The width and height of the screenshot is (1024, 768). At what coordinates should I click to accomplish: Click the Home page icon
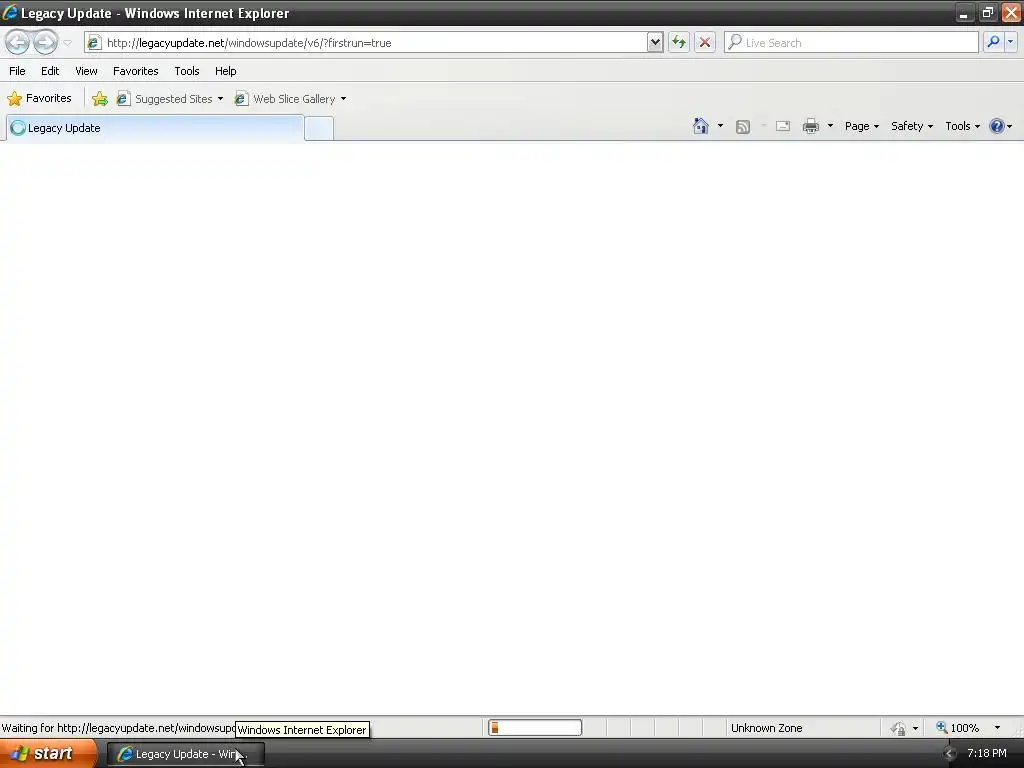click(x=701, y=126)
